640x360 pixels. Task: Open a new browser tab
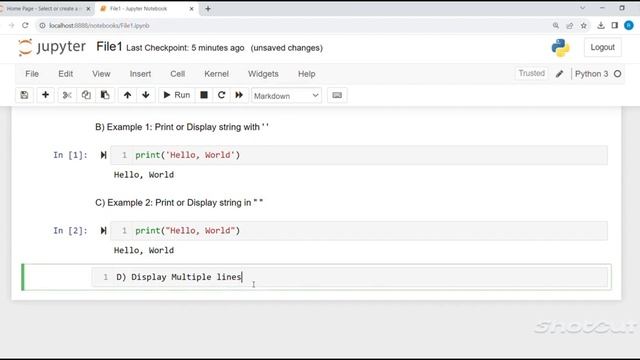point(208,9)
